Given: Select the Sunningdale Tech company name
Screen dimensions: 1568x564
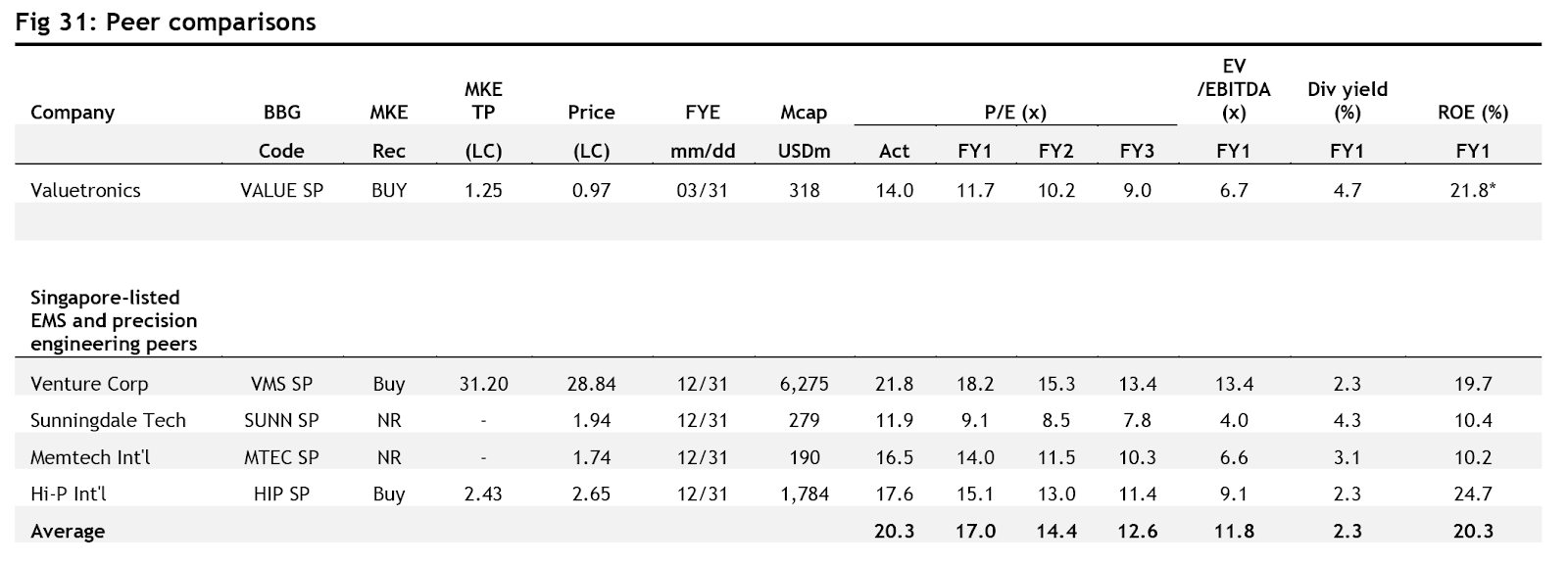Looking at the screenshot, I should (x=108, y=420).
